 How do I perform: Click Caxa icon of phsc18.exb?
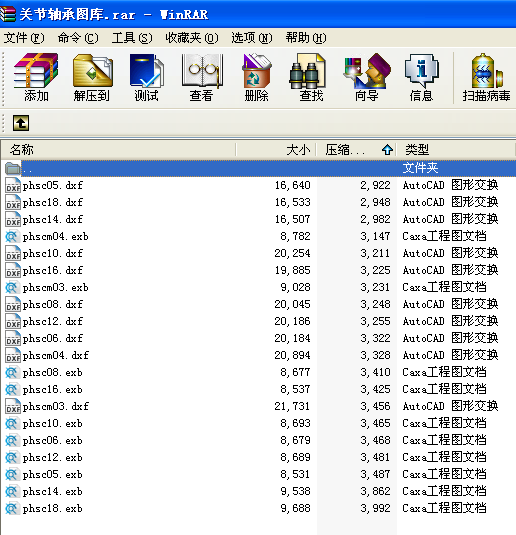point(12,508)
